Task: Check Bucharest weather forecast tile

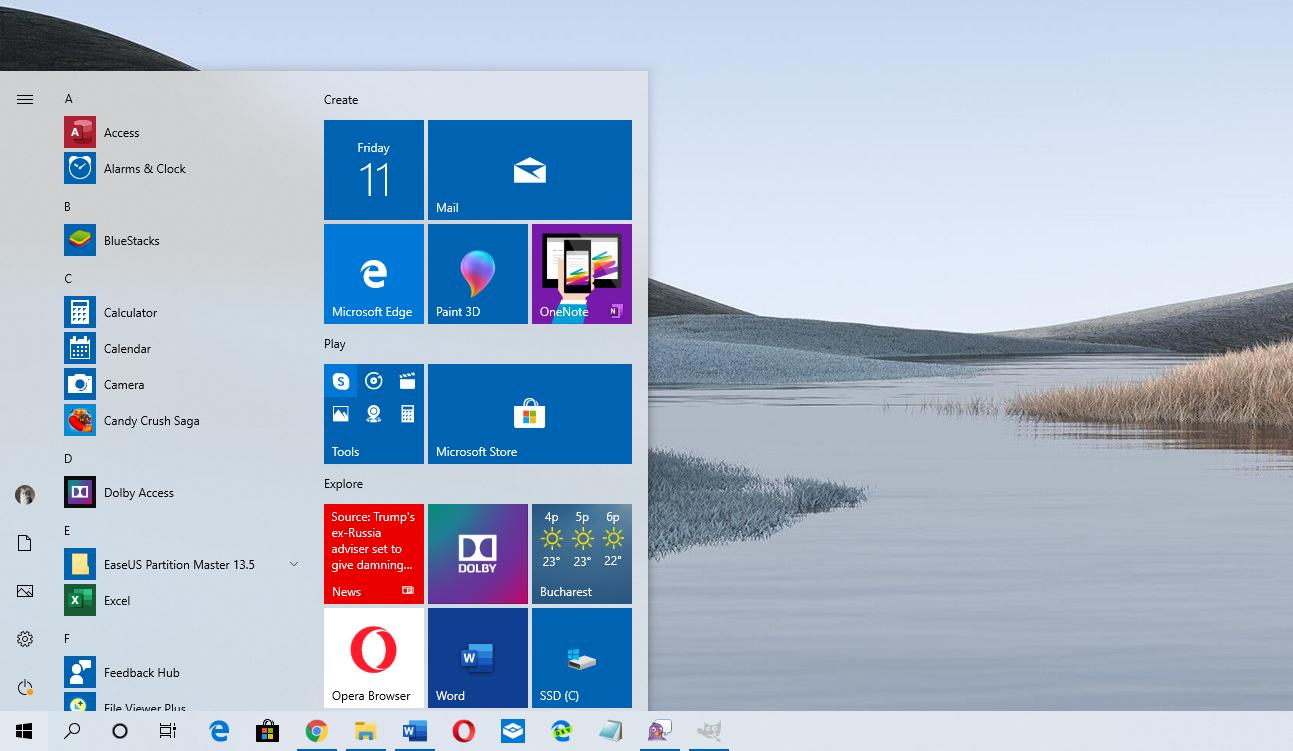Action: (582, 554)
